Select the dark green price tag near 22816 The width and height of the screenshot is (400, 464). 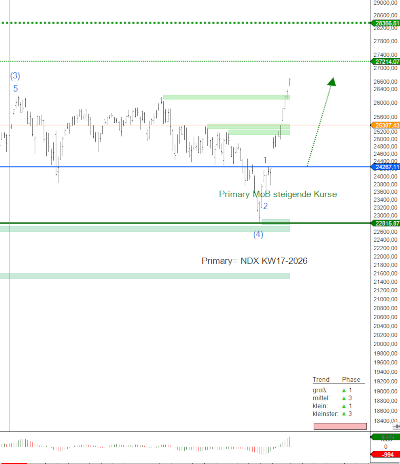pos(386,223)
